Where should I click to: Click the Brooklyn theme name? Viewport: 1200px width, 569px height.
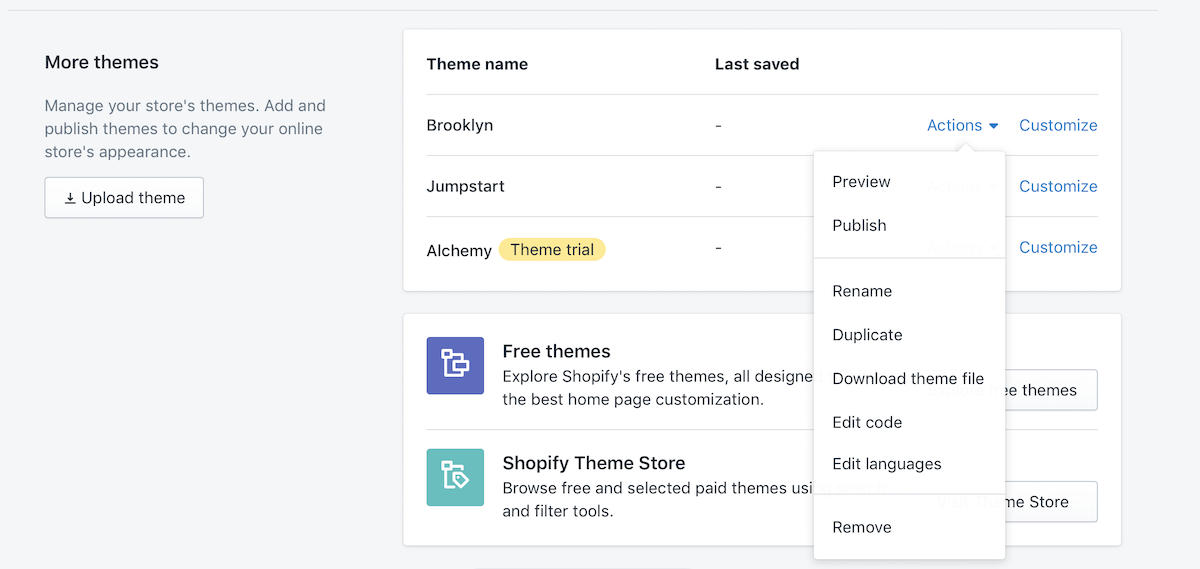pos(460,125)
